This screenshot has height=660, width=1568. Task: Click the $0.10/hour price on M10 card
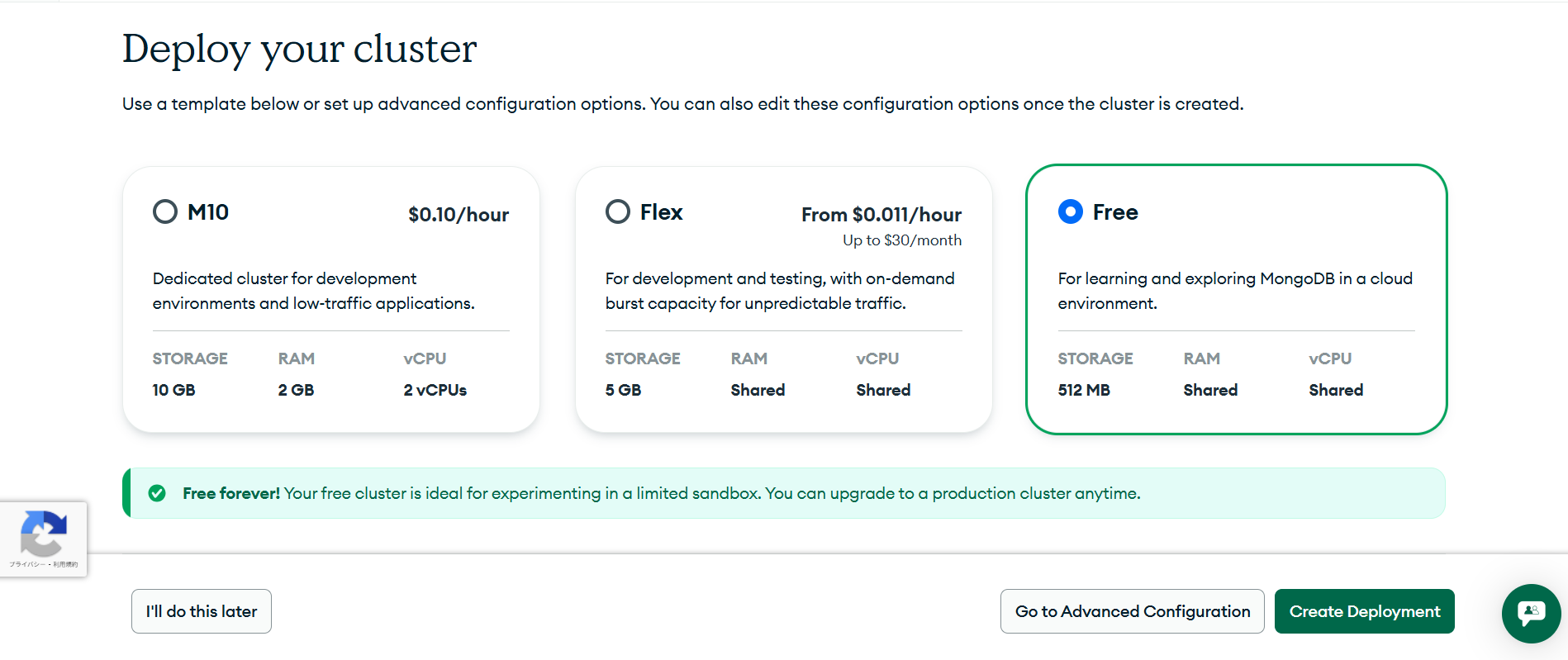click(458, 215)
